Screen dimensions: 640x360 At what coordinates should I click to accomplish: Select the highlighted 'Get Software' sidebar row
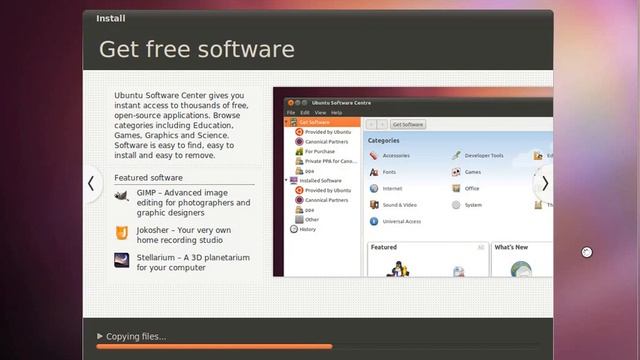pyautogui.click(x=322, y=122)
